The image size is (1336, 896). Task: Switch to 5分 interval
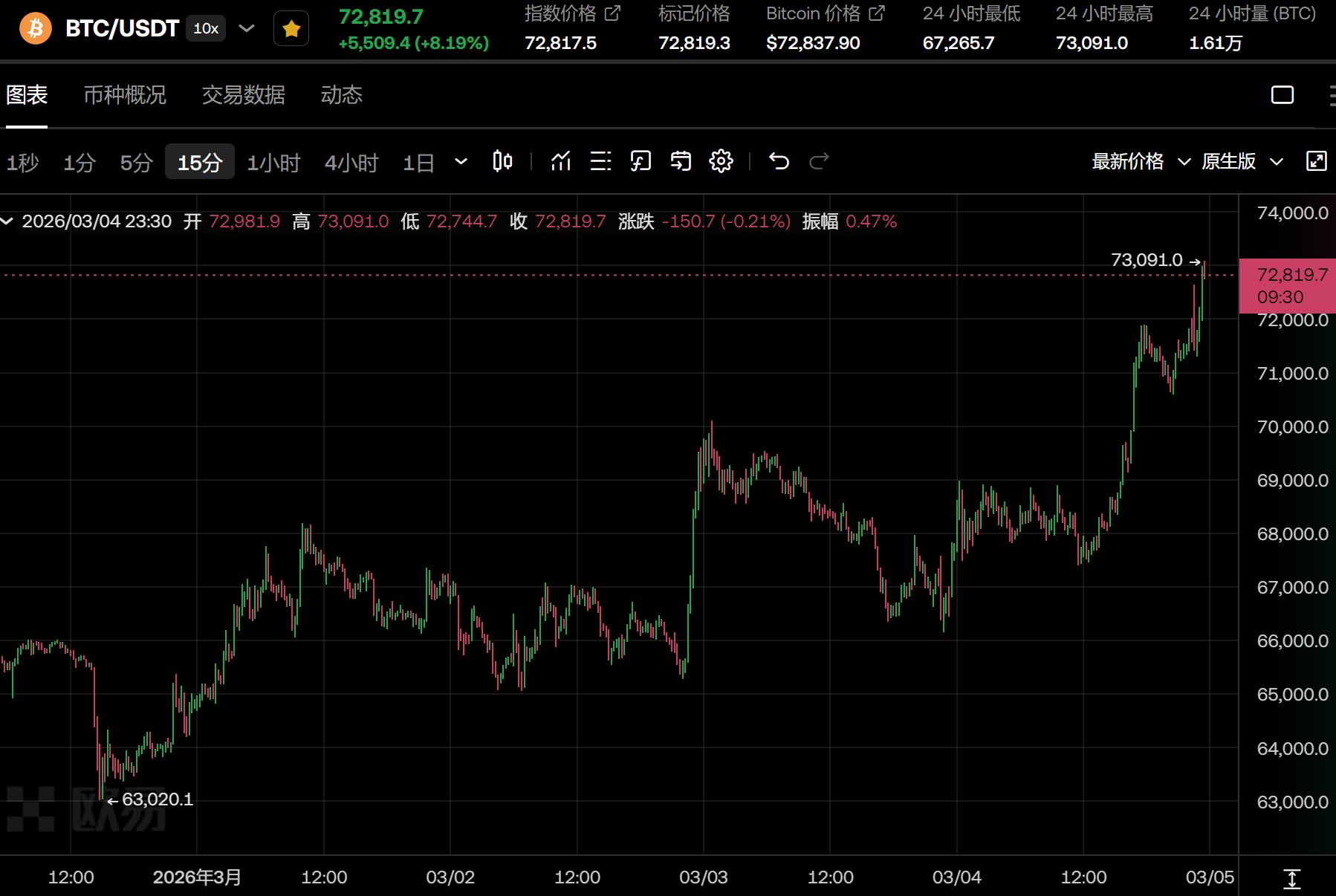click(x=136, y=163)
